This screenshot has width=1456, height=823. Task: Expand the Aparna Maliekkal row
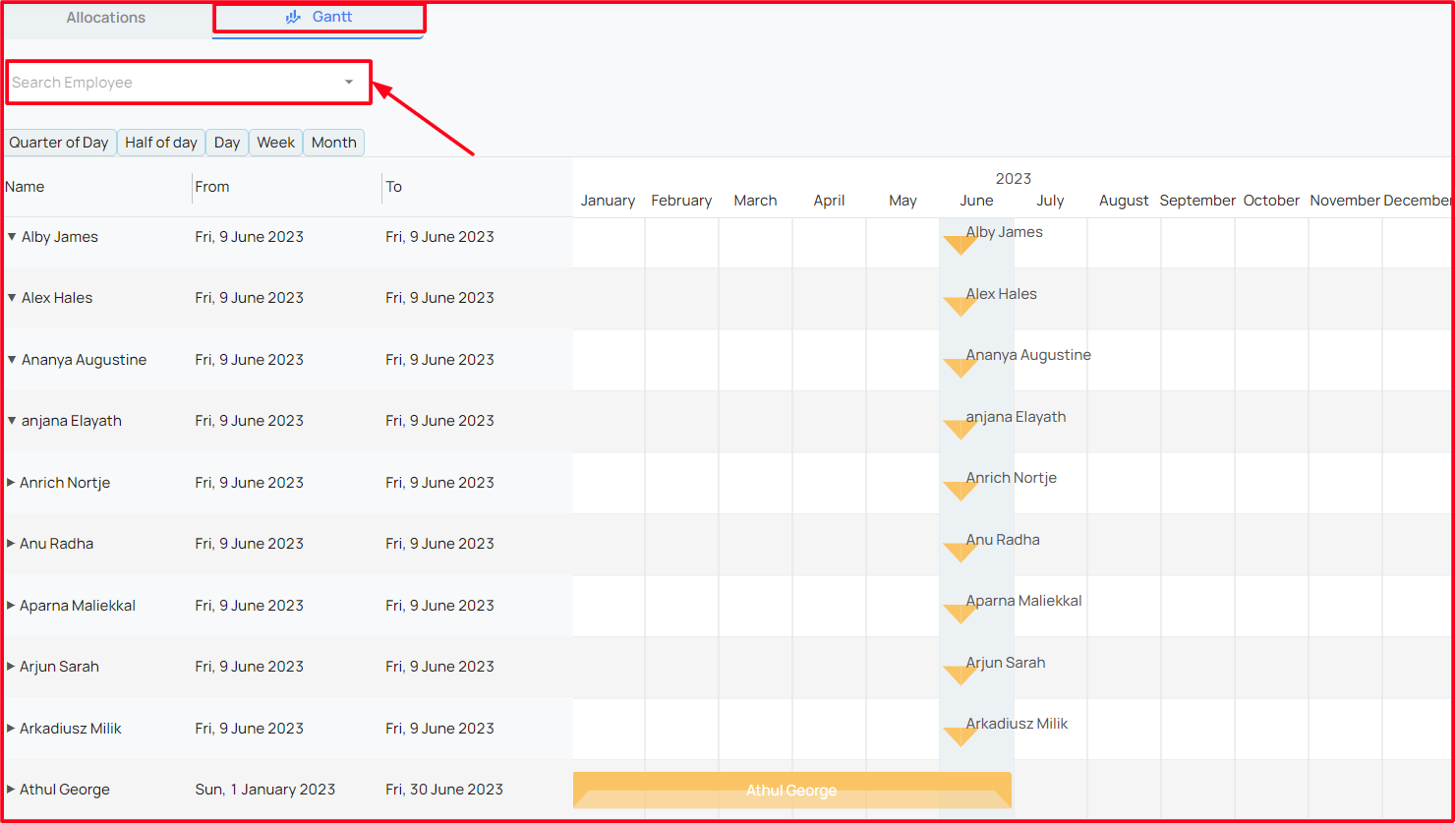[x=11, y=606]
